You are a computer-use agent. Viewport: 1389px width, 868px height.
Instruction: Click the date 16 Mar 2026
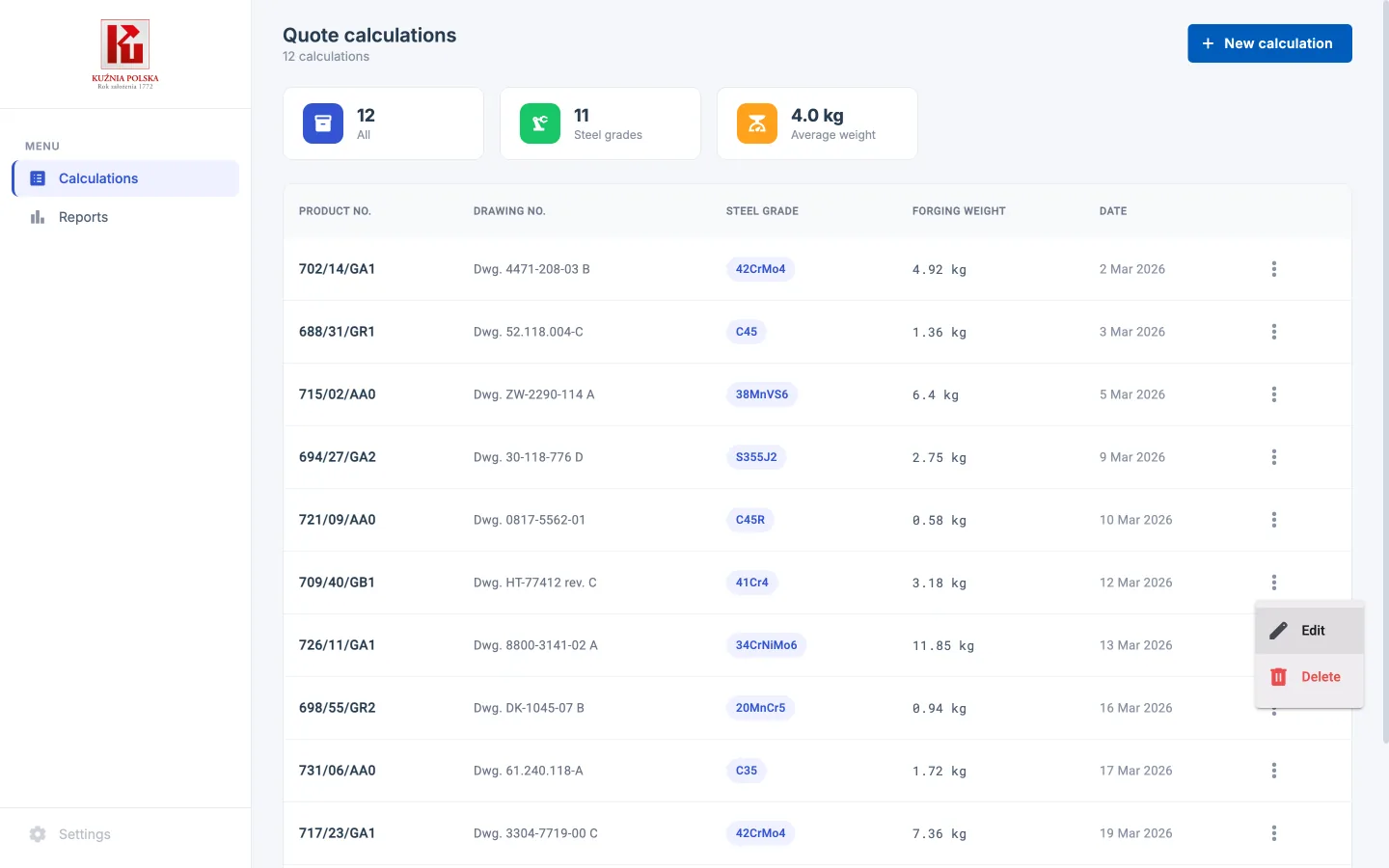click(1136, 708)
